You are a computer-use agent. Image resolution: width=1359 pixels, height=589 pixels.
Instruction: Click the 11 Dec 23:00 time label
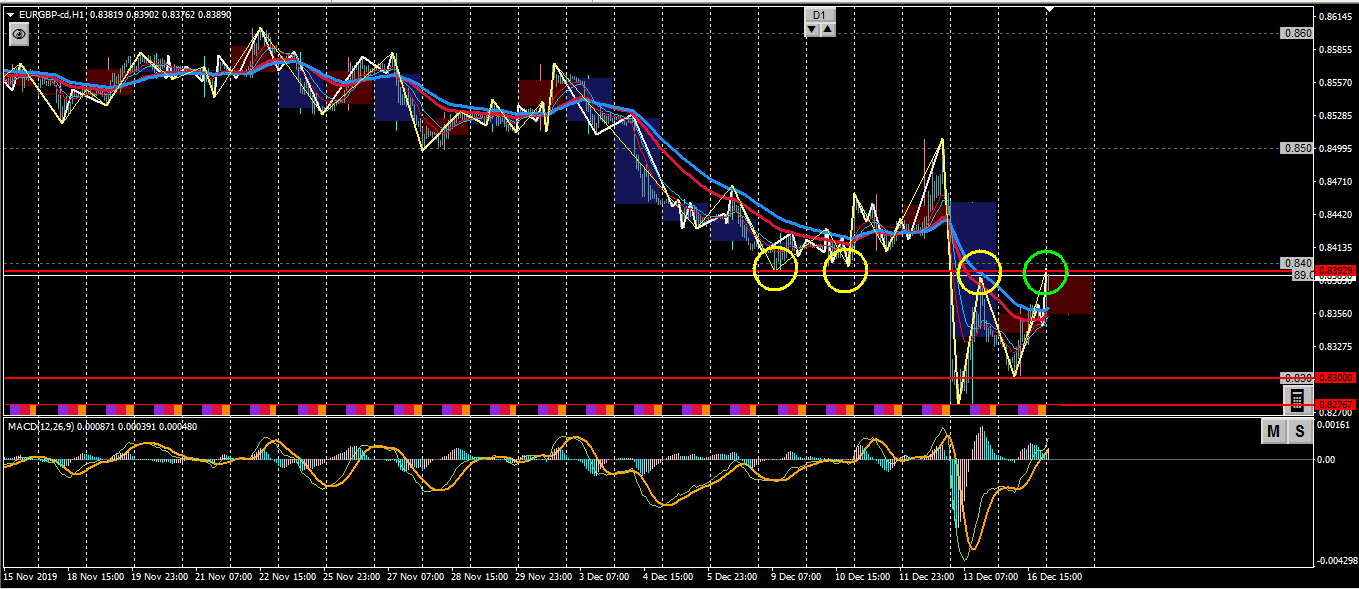tap(927, 577)
